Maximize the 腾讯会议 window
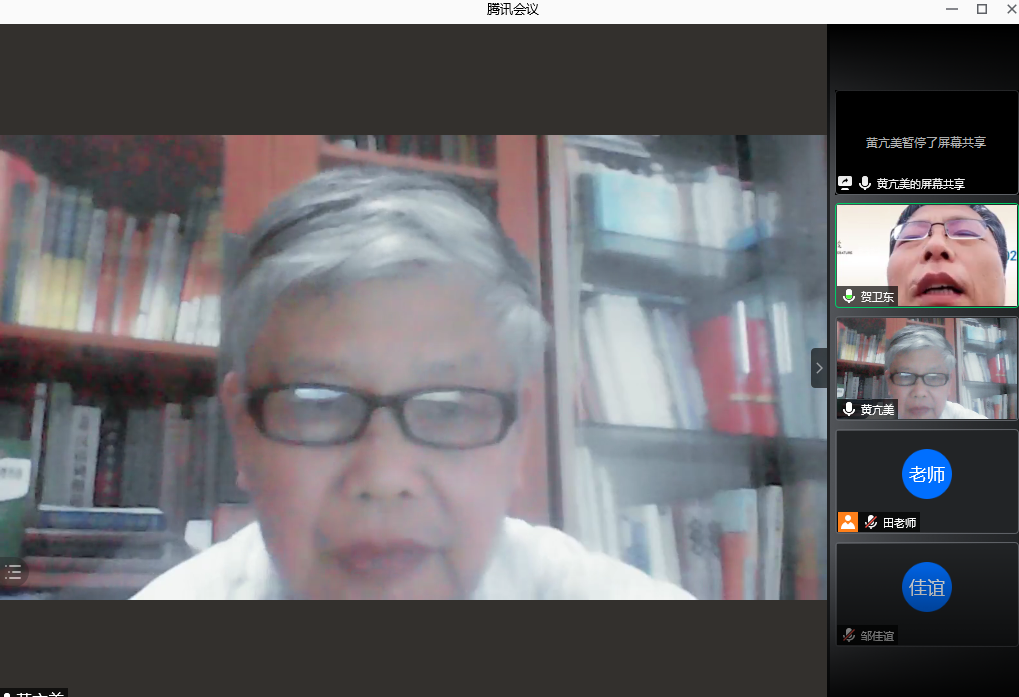Viewport: 1019px width, 697px height. [x=981, y=9]
